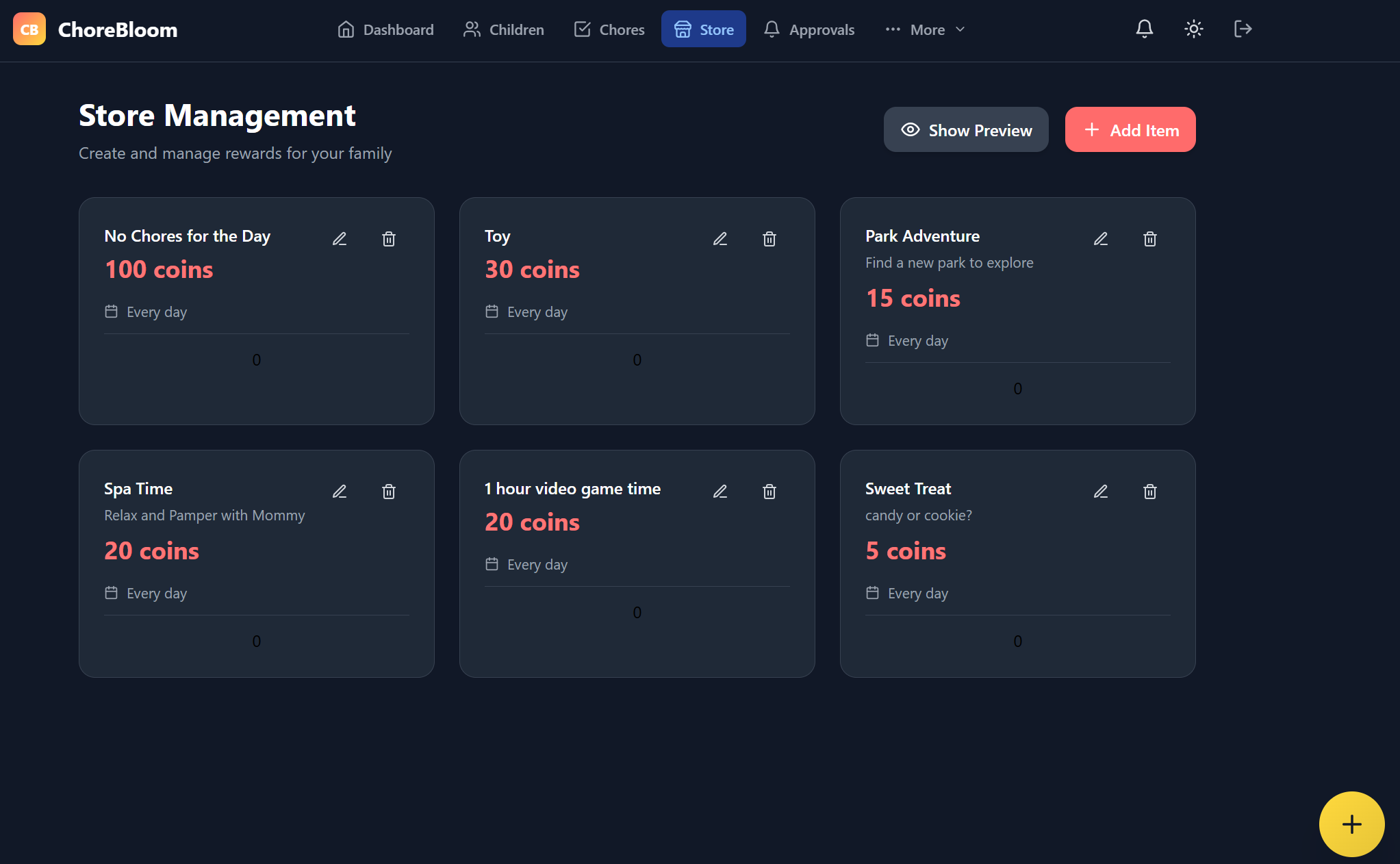This screenshot has width=1400, height=864.
Task: Toggle Show Preview of store
Action: 966,130
